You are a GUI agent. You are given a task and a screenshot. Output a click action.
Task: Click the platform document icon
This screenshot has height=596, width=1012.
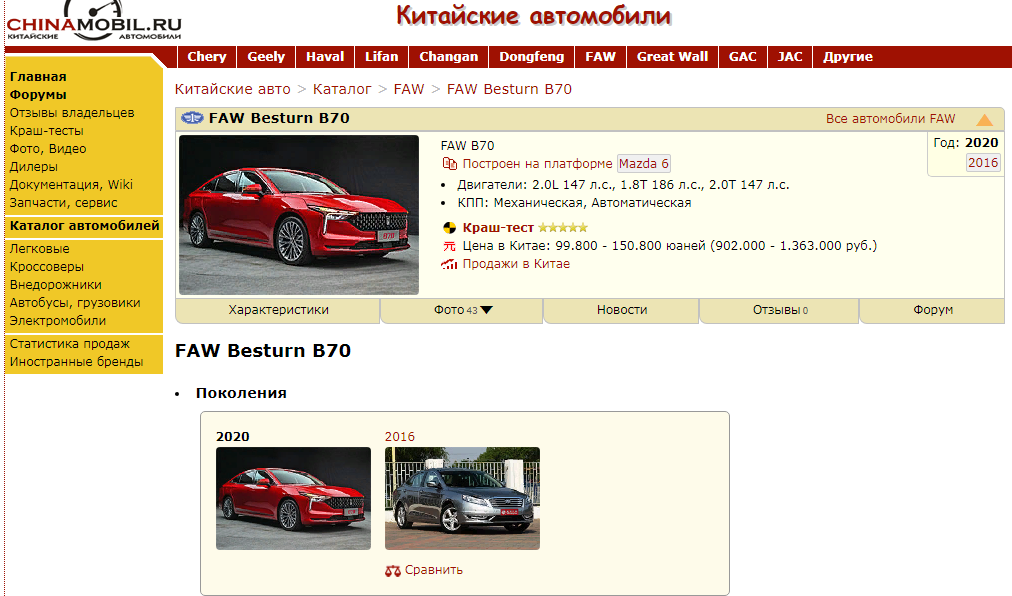pyautogui.click(x=449, y=164)
